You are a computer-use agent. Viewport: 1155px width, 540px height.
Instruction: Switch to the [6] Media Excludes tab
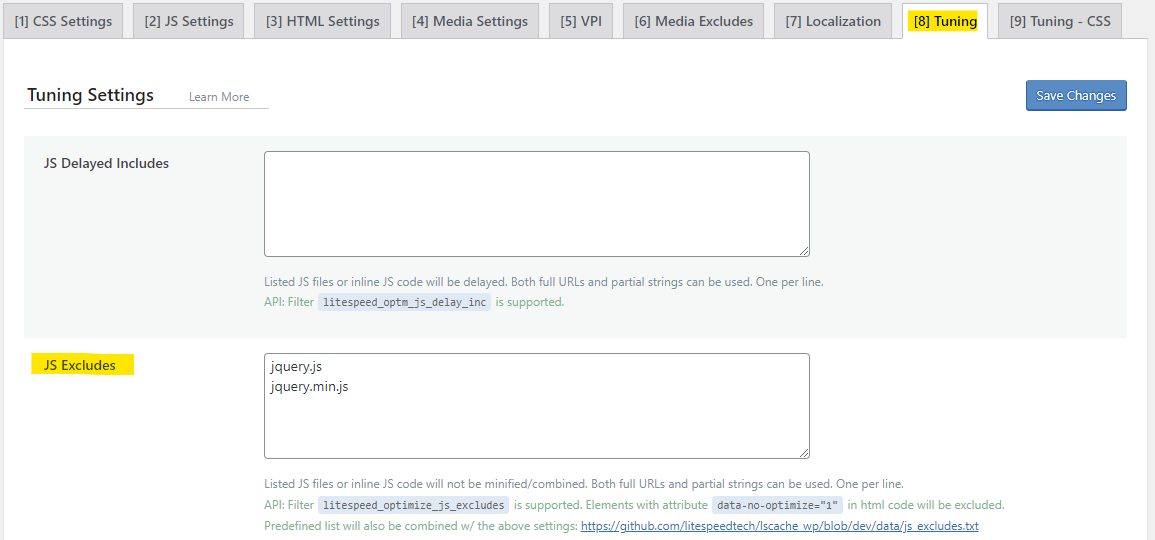[693, 21]
